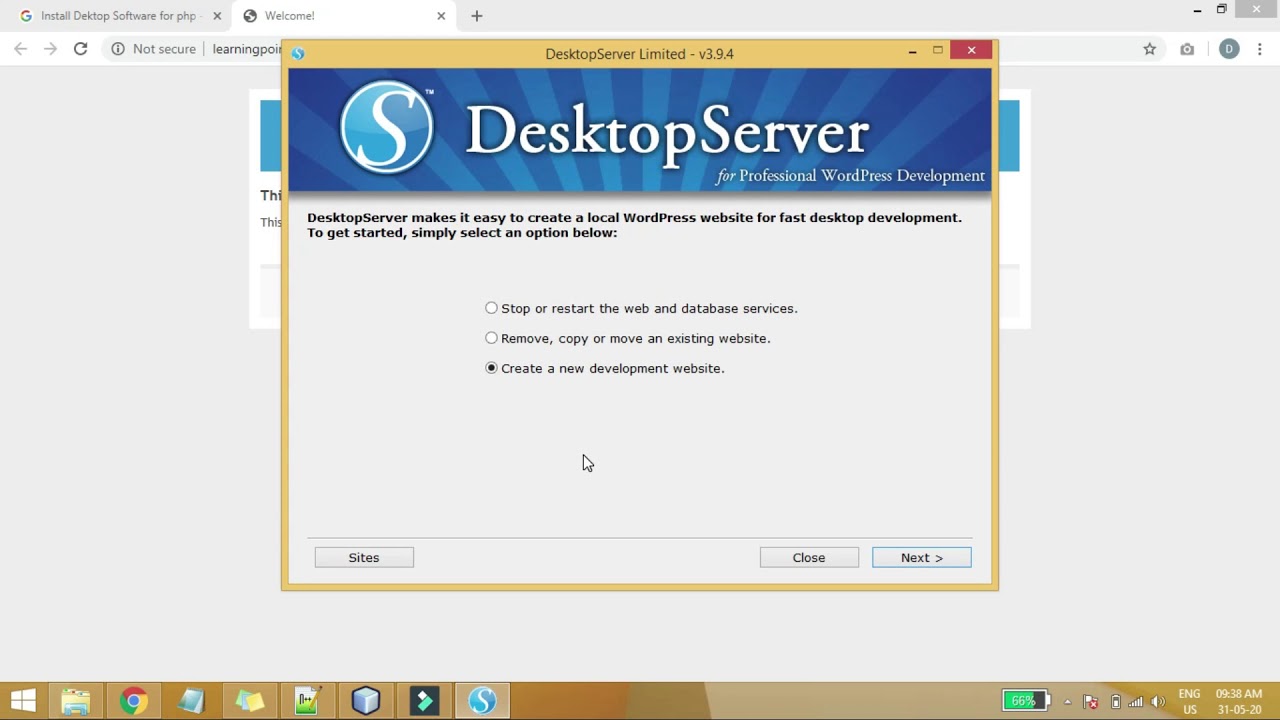This screenshot has width=1280, height=720.
Task: Close the 'Install Dektop Software' tab
Action: click(217, 16)
